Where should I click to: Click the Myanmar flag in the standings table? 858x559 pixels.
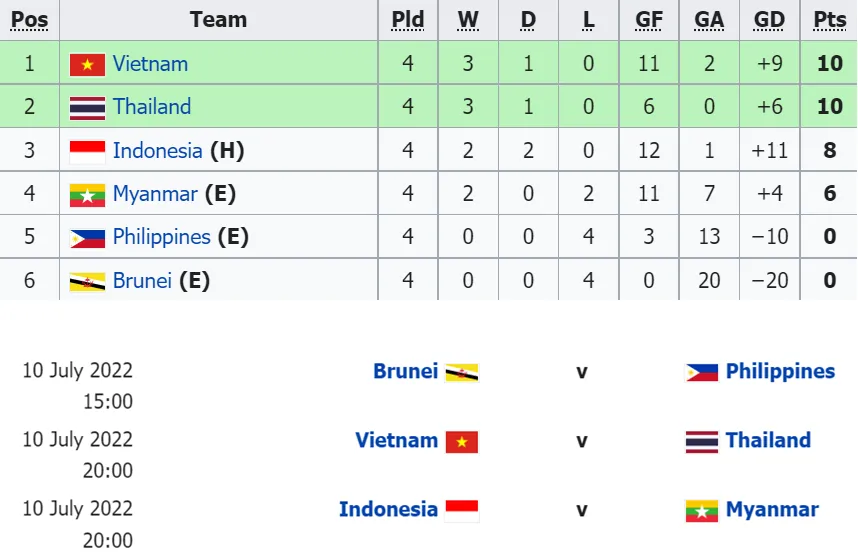[87, 194]
